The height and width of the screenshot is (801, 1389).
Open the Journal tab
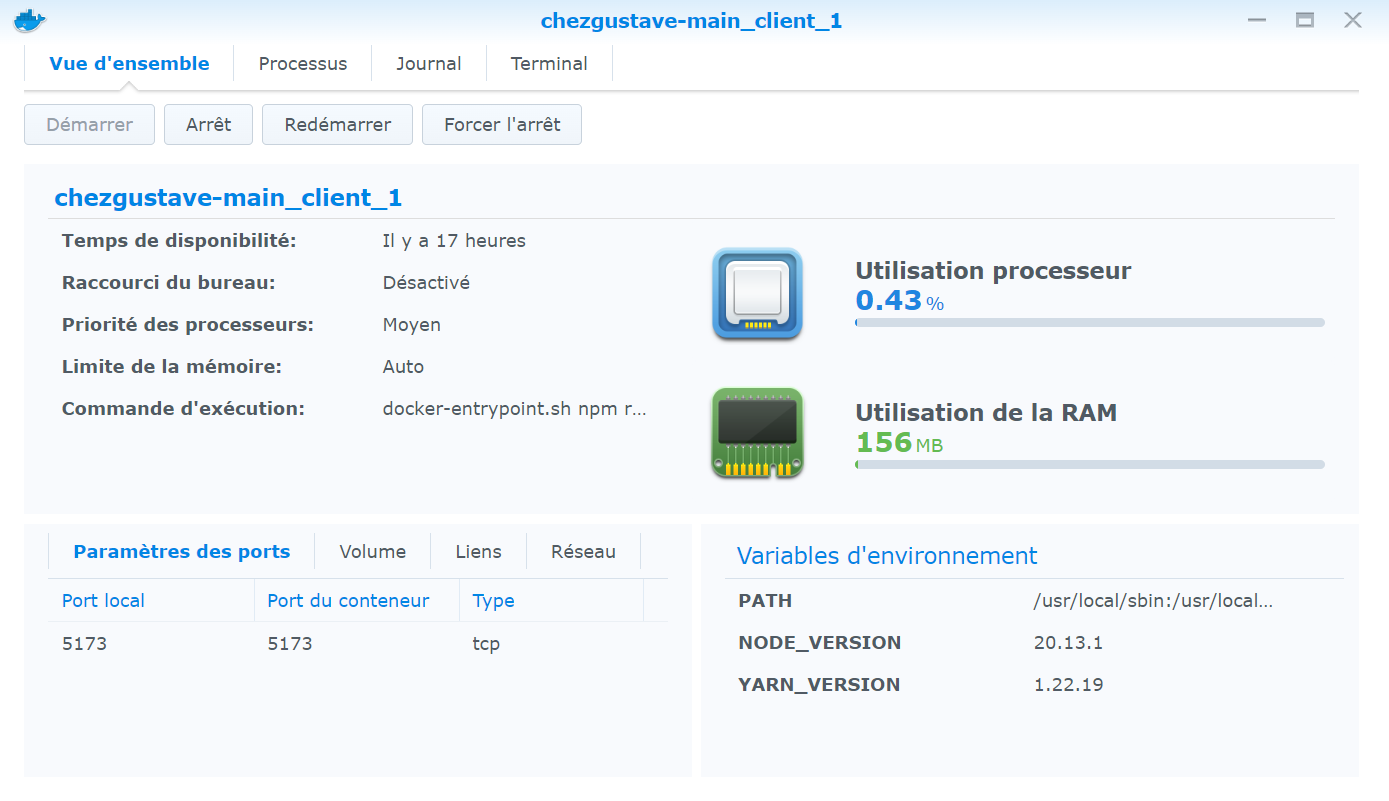(x=428, y=64)
